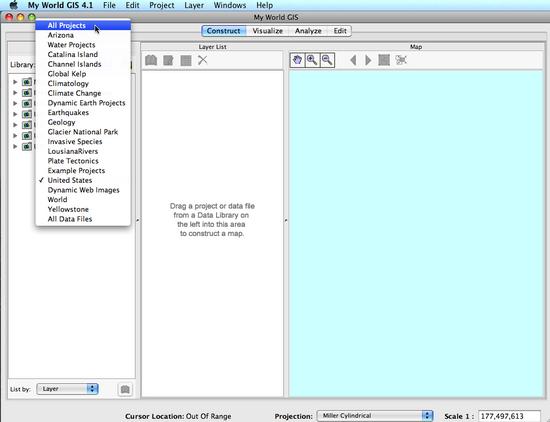Switch to the Visualize tab
550x422 pixels.
[267, 31]
